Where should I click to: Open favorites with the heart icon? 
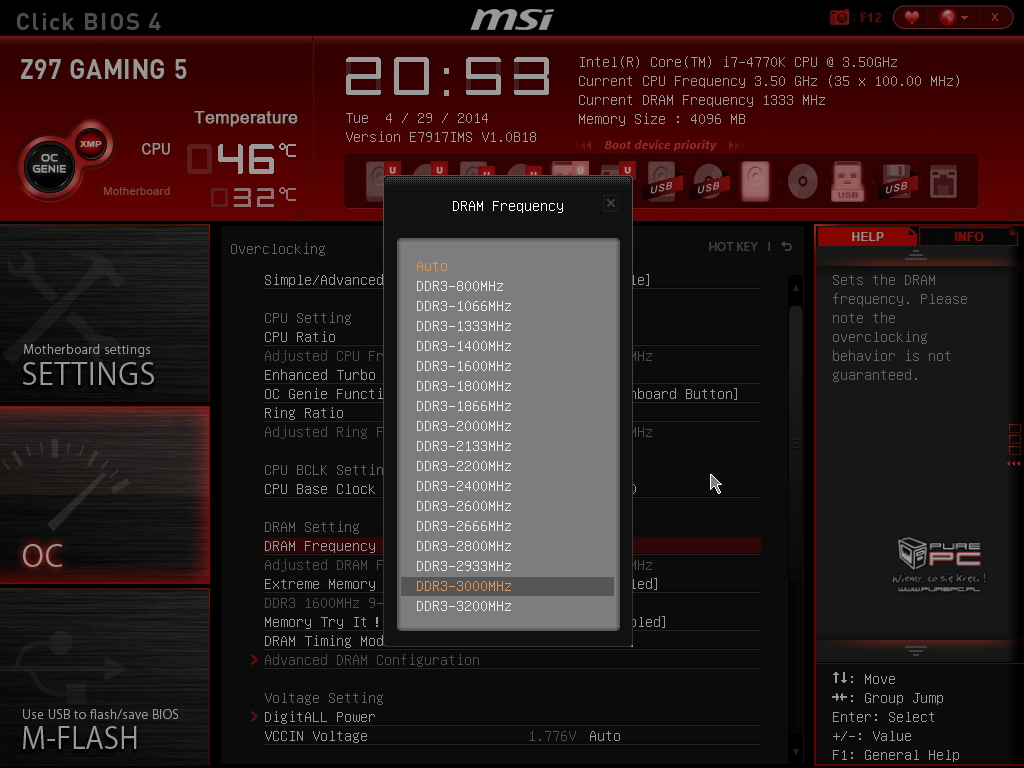click(x=912, y=18)
